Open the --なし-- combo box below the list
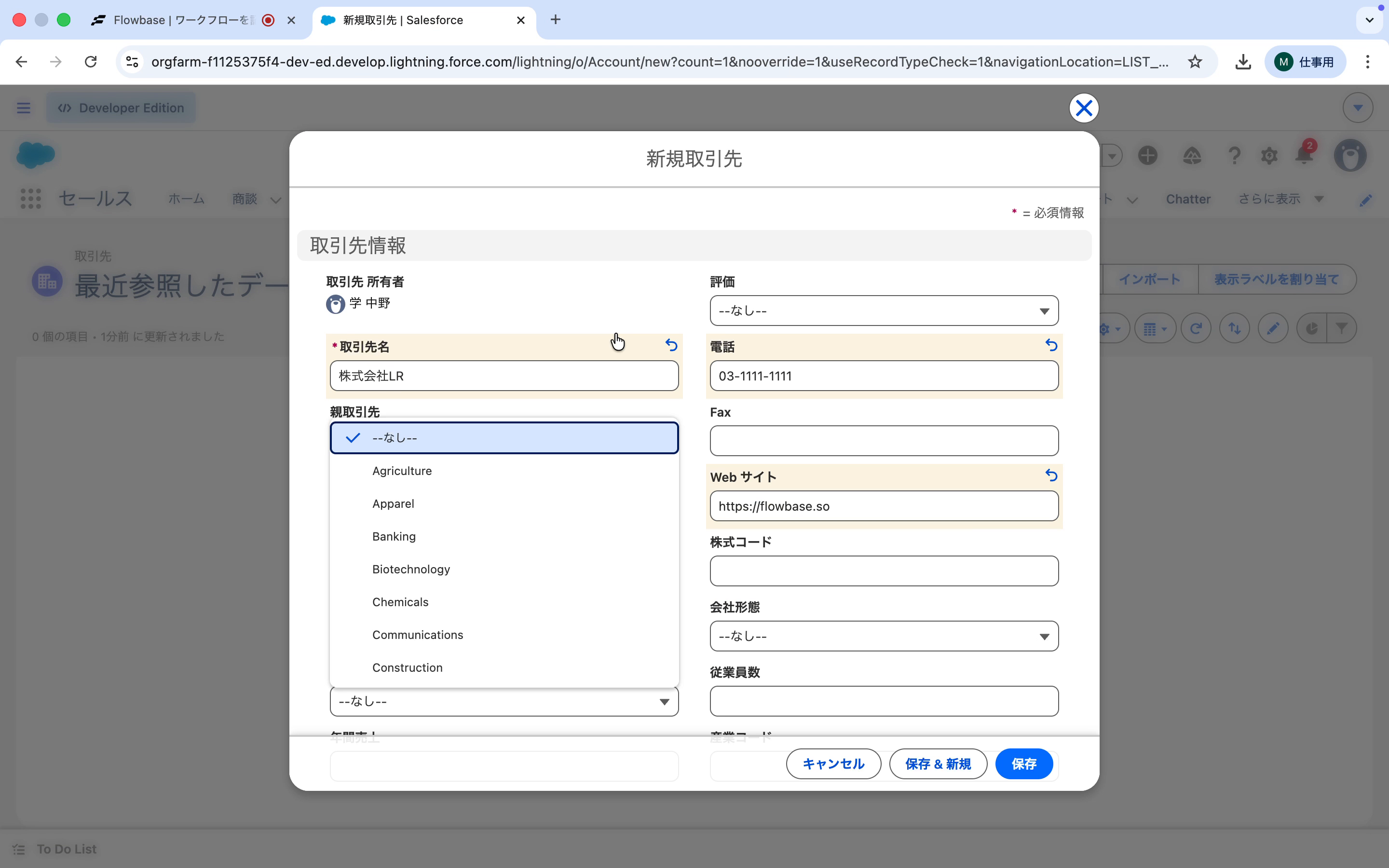The width and height of the screenshot is (1389, 868). point(504,702)
